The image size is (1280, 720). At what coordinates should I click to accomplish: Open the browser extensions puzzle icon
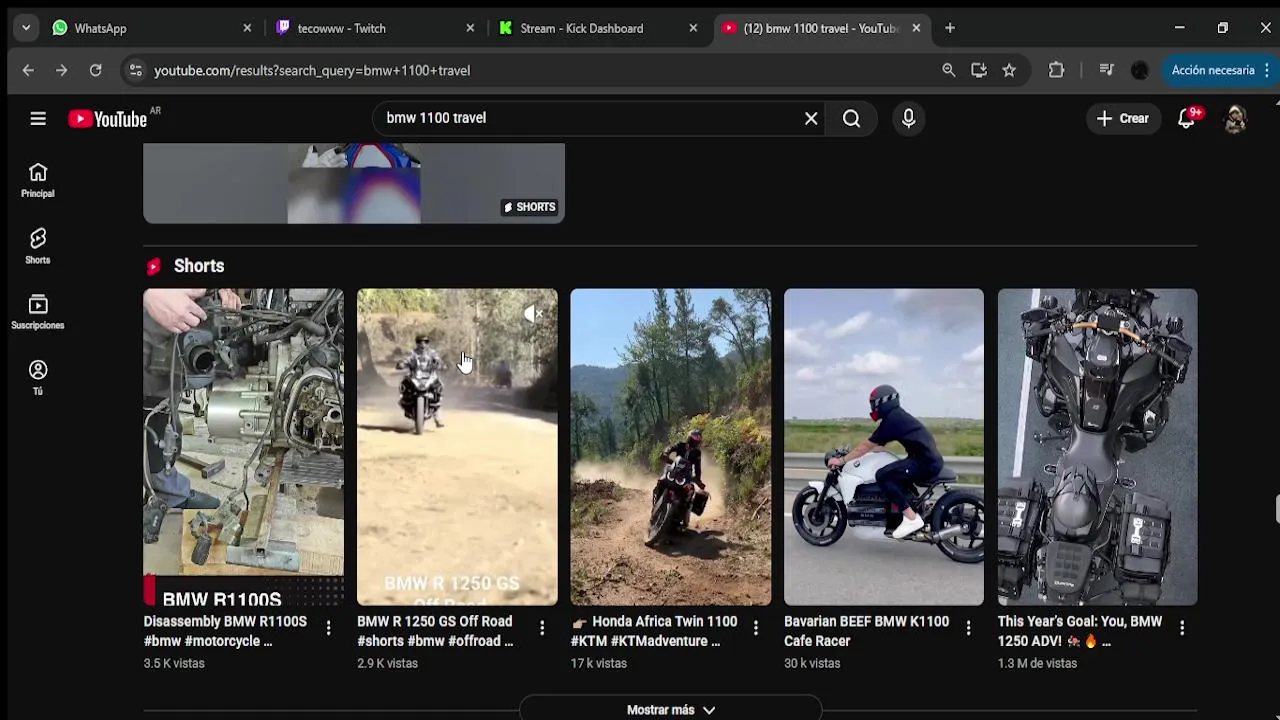[1057, 70]
